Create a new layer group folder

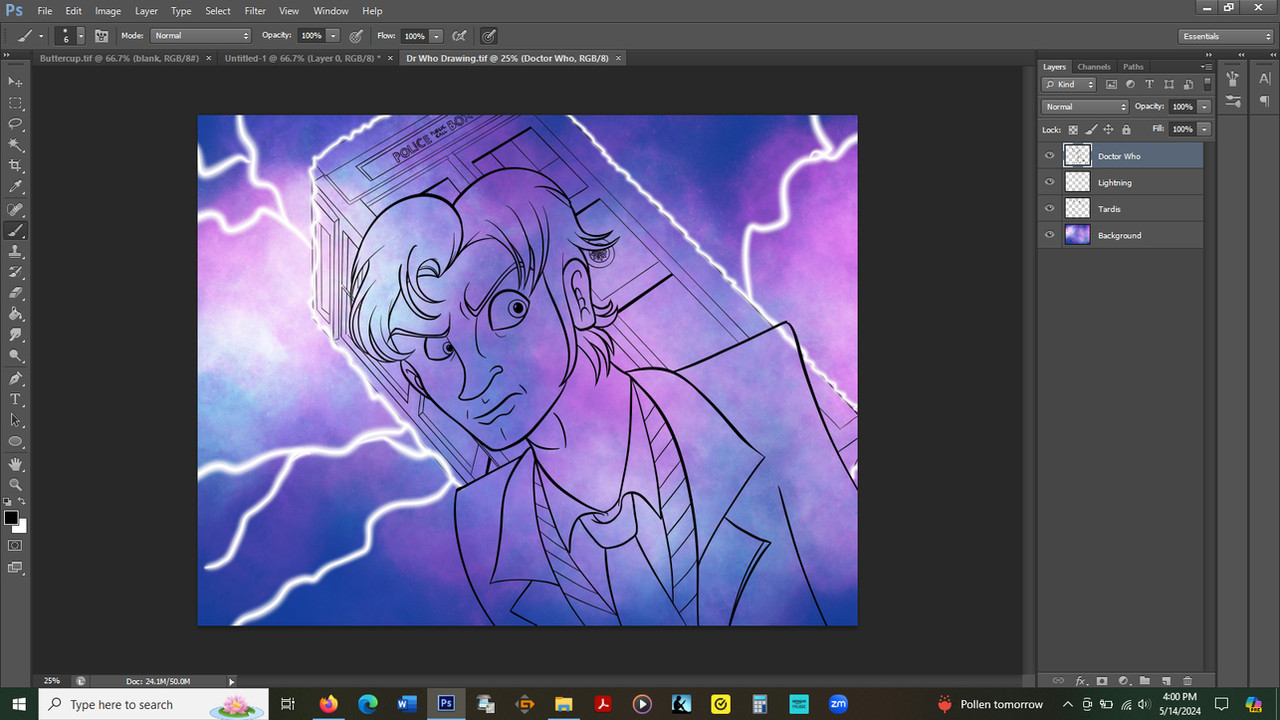coord(1145,681)
